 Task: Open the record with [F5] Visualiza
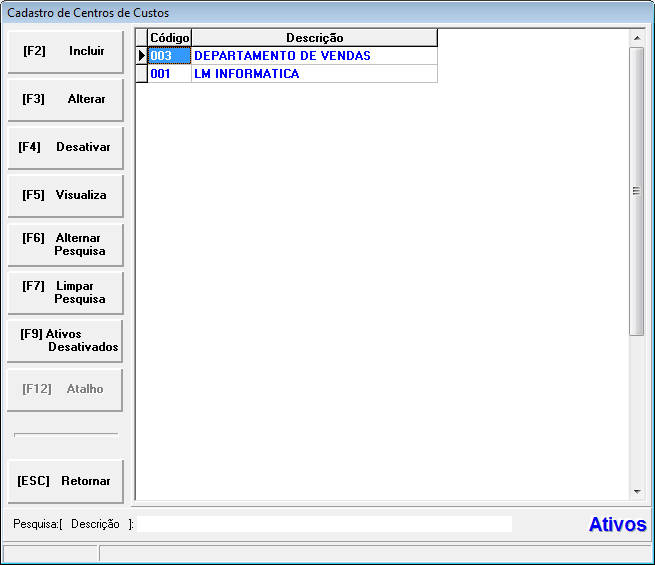tap(65, 196)
